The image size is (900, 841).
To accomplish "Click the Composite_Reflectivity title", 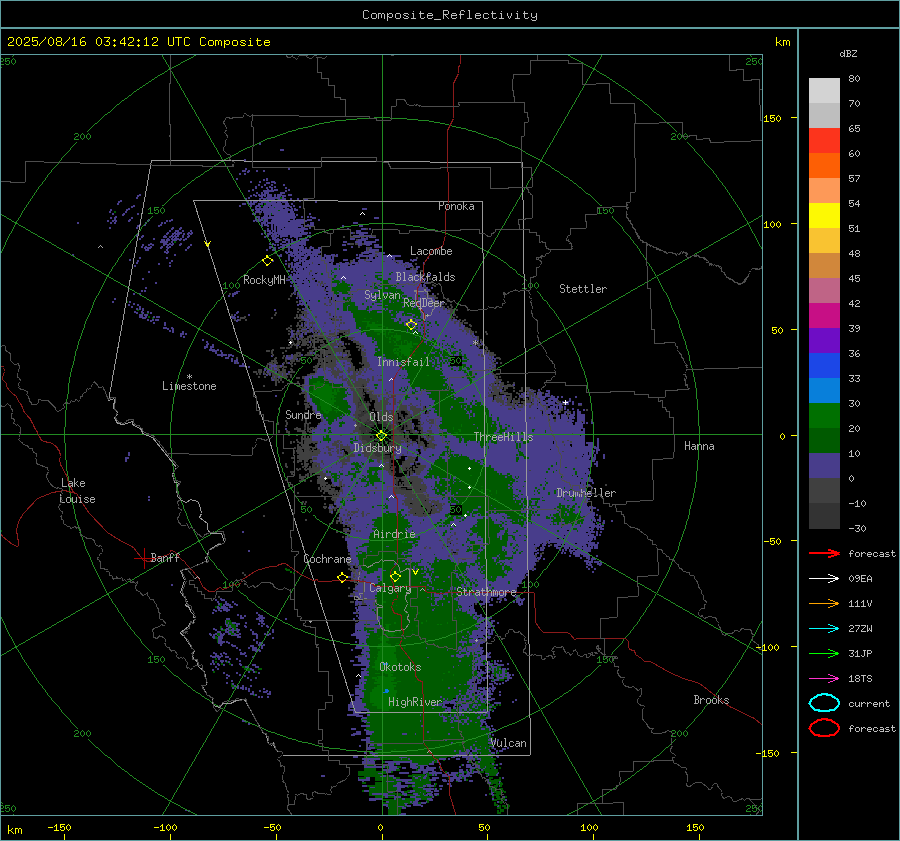I will pyautogui.click(x=450, y=15).
